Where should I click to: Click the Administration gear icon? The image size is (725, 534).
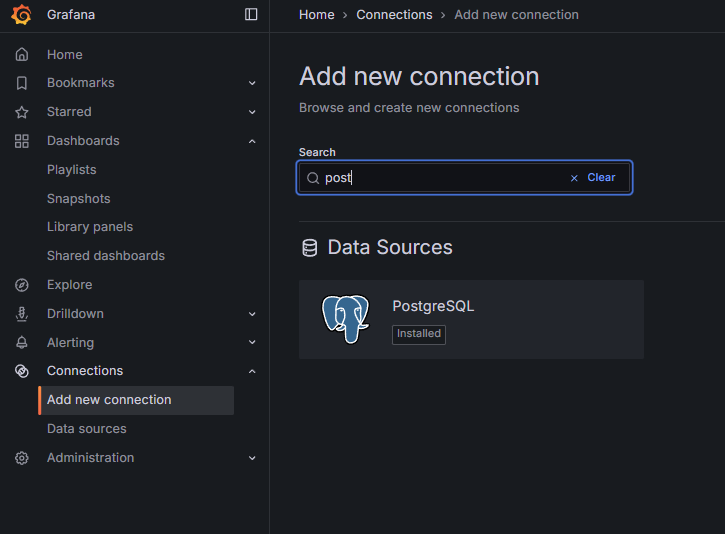click(22, 458)
